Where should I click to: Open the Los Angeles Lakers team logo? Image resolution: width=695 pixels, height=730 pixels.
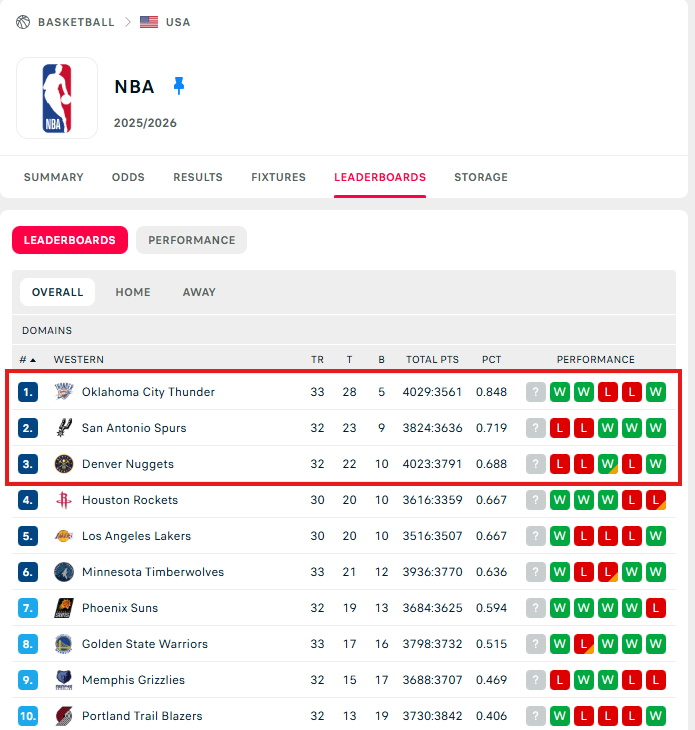[x=64, y=536]
